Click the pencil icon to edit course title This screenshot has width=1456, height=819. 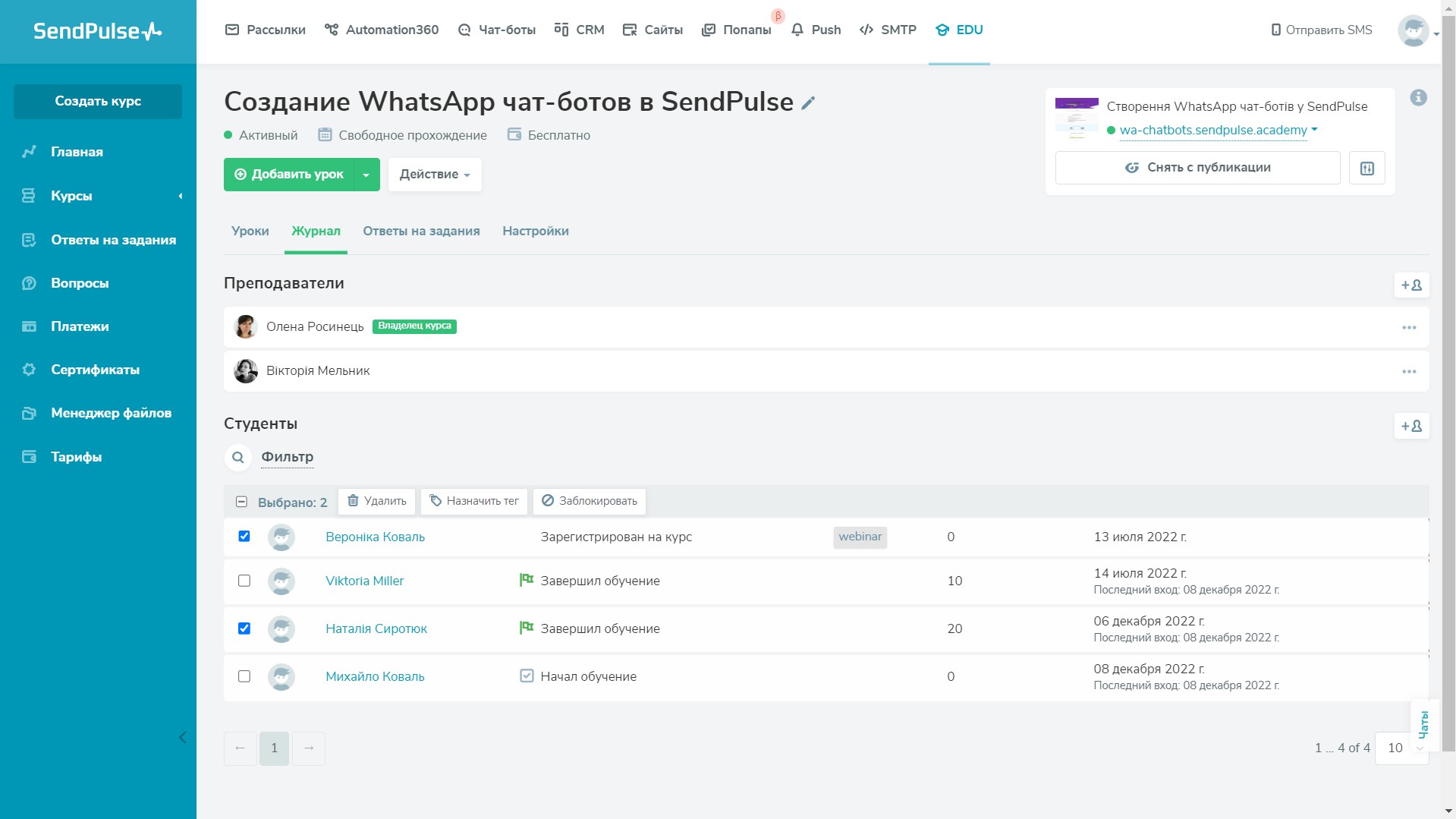tap(808, 102)
